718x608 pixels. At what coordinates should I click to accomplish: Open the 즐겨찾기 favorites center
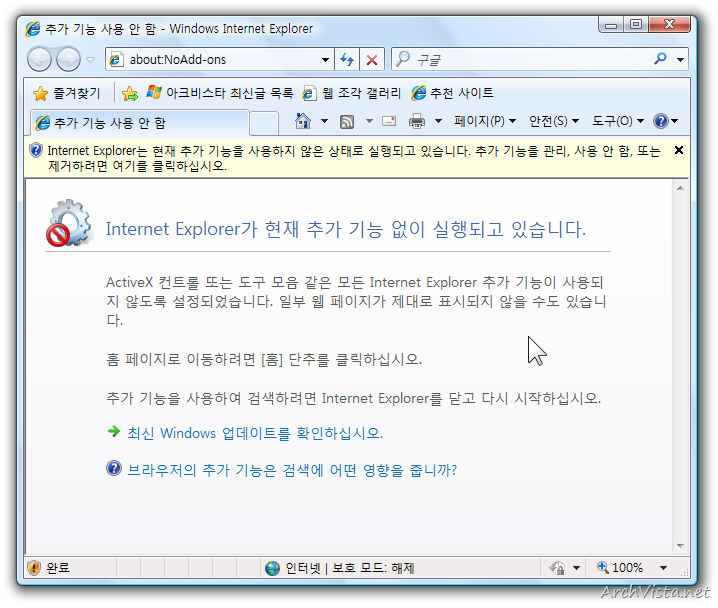coord(66,93)
